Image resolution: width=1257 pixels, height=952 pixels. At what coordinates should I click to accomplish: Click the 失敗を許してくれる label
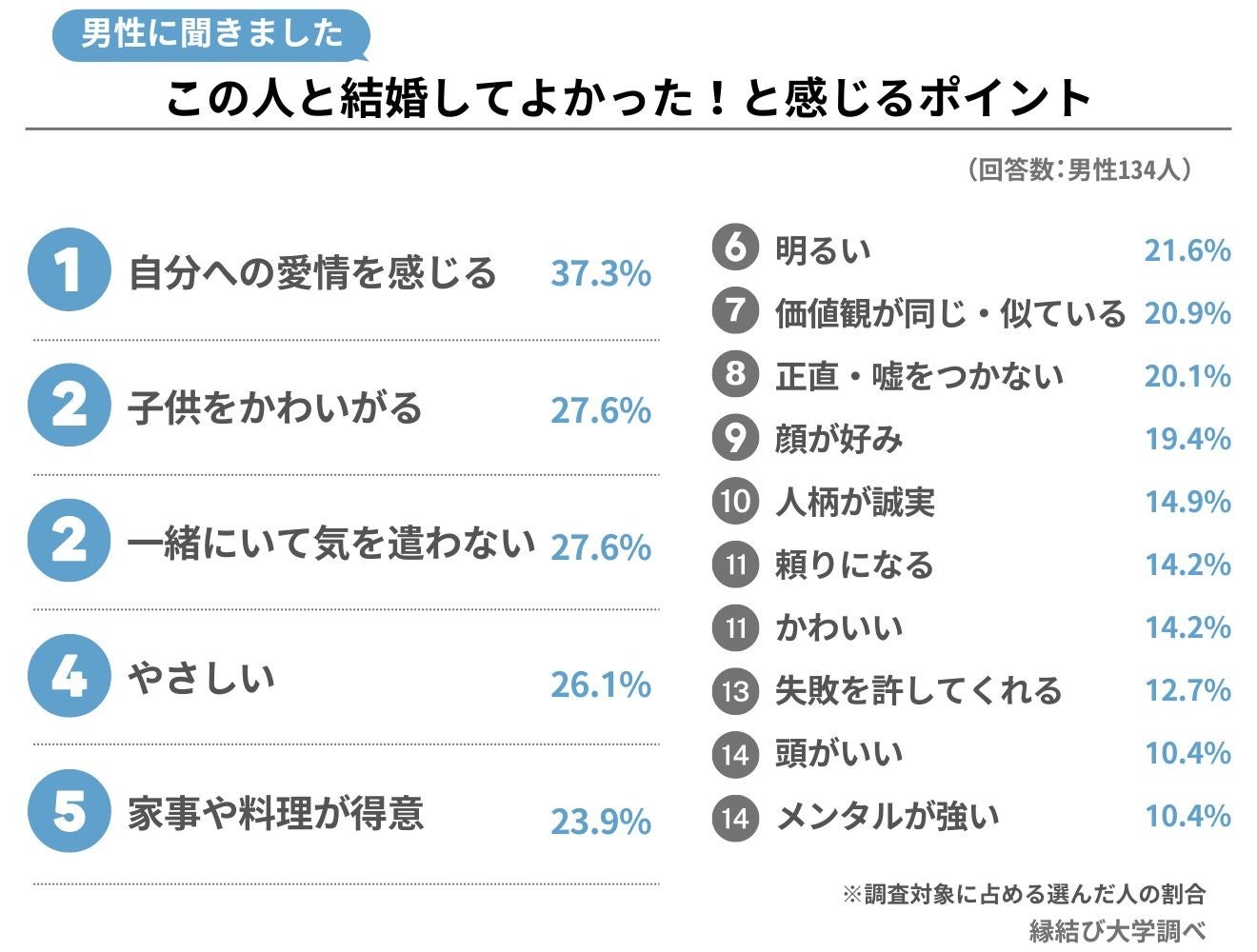click(918, 690)
